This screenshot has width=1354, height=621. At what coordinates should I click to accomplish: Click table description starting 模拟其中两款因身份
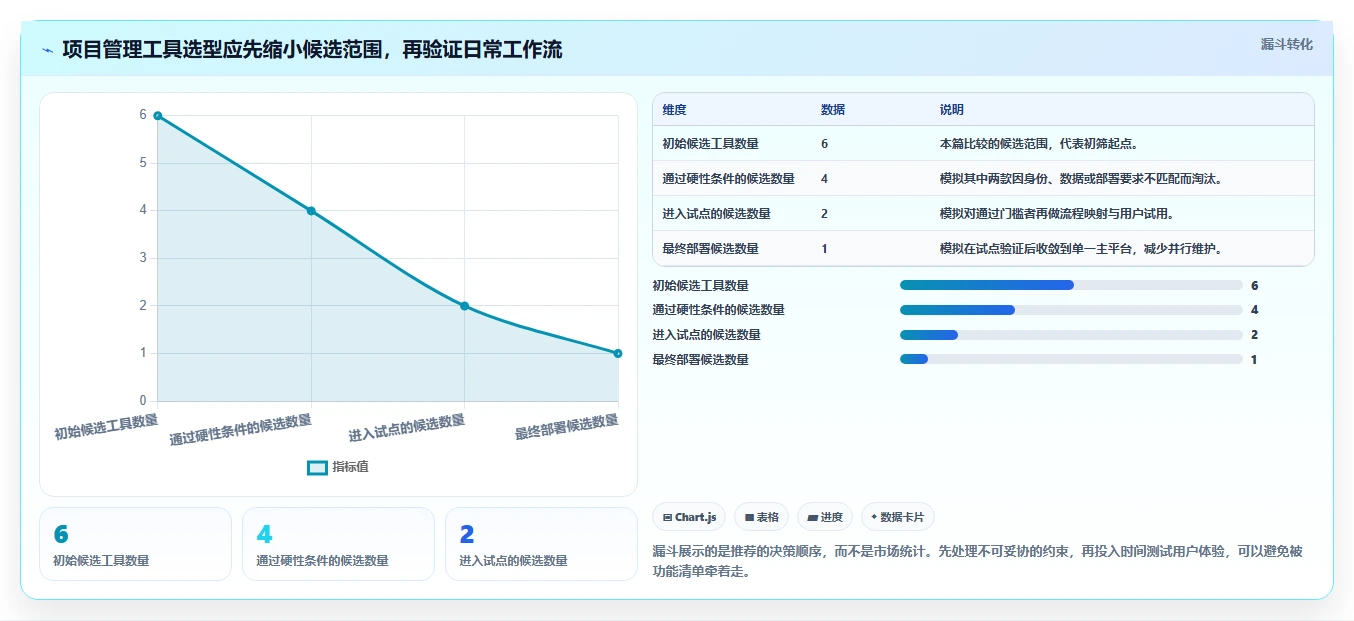click(1081, 179)
